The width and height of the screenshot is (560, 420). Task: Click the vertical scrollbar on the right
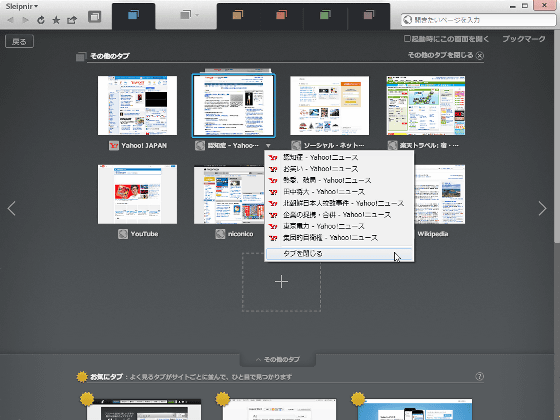click(557, 138)
